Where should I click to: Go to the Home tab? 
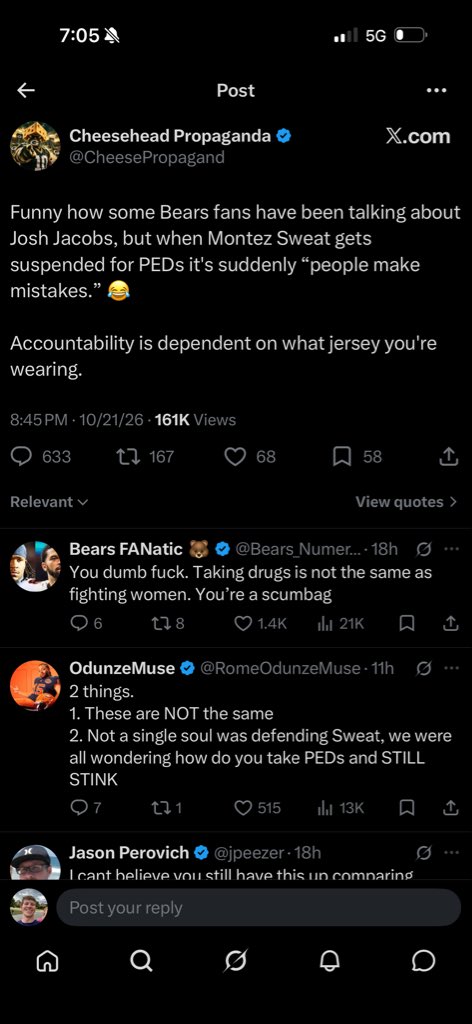click(x=46, y=961)
